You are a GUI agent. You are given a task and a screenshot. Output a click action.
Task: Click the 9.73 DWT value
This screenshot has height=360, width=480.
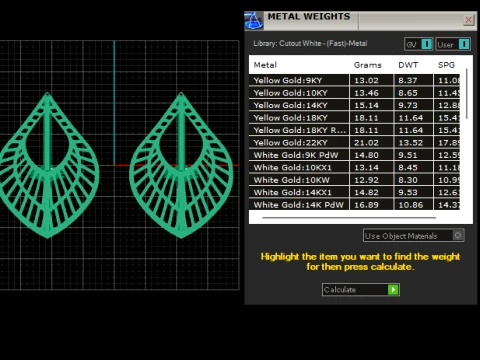(x=408, y=105)
